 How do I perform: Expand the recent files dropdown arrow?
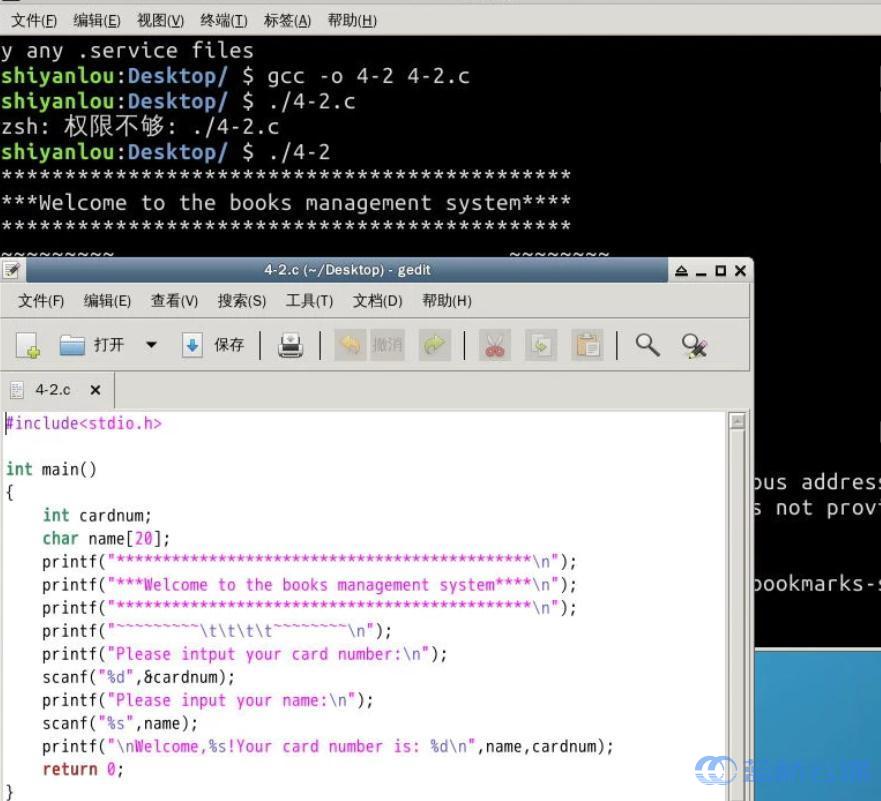(x=151, y=345)
